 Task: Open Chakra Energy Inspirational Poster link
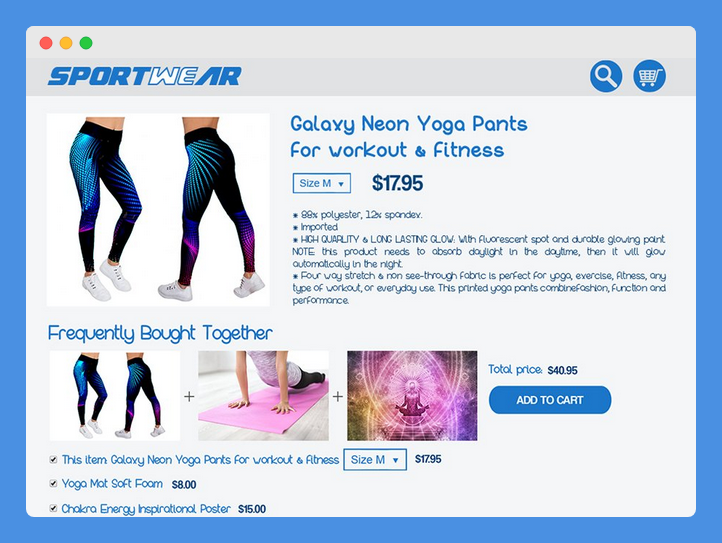coord(146,509)
